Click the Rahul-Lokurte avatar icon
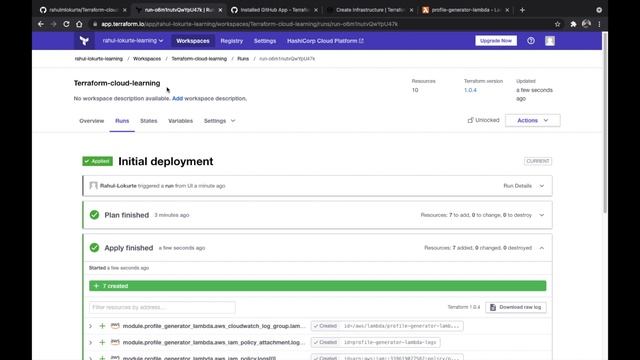640x360 pixels. (93, 186)
